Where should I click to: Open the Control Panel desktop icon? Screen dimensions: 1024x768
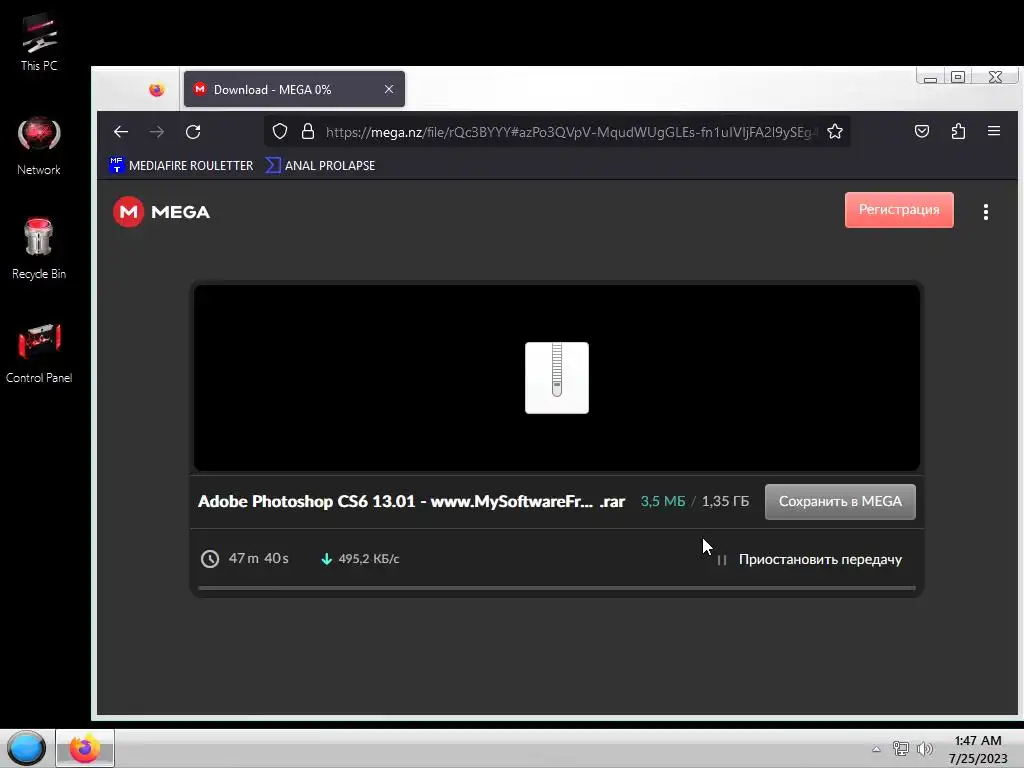(x=39, y=353)
